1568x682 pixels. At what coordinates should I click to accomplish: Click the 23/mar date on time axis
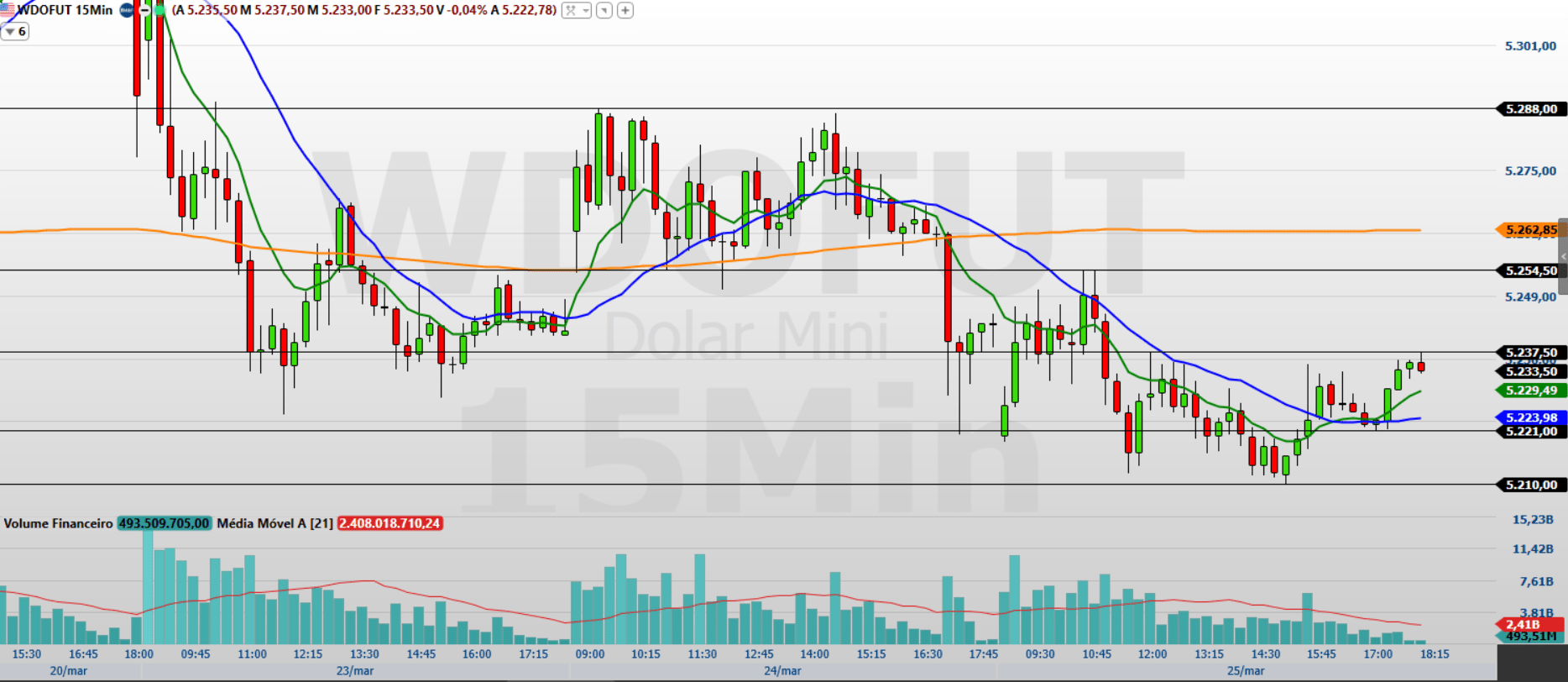coord(355,671)
